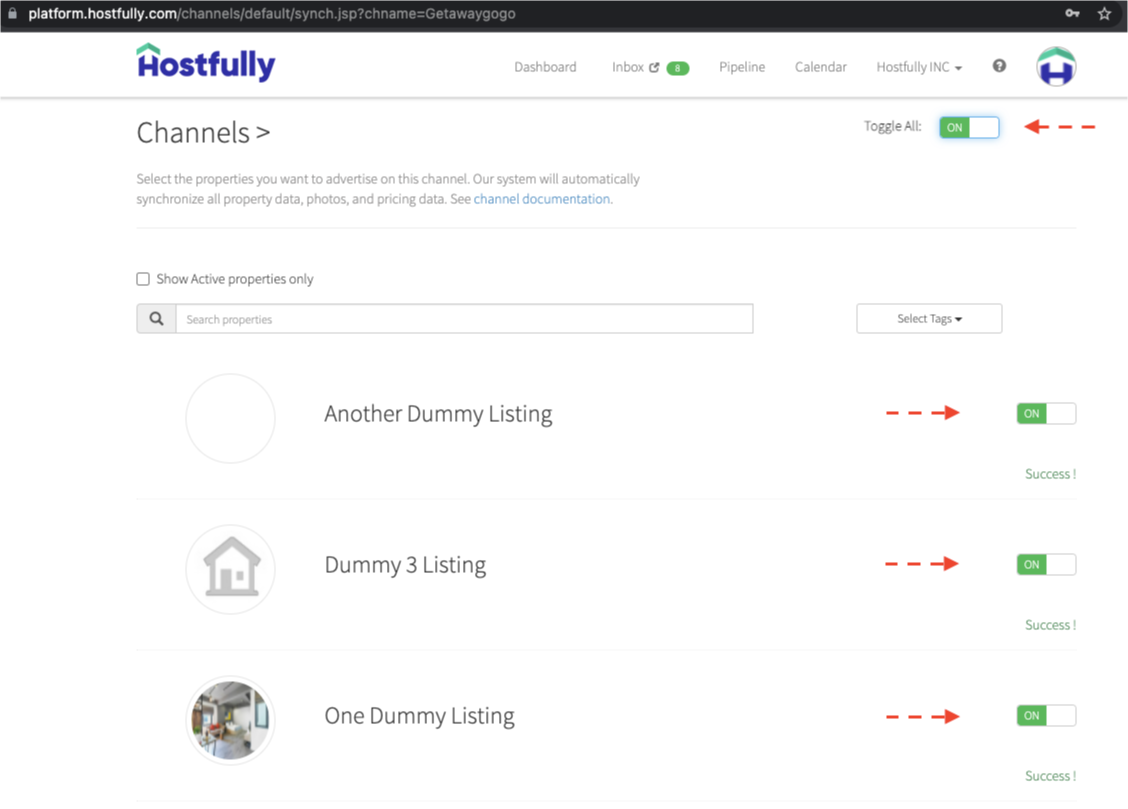Select the One Dummy Listing thumbnail
Viewport: 1128px width, 809px height.
coord(230,720)
